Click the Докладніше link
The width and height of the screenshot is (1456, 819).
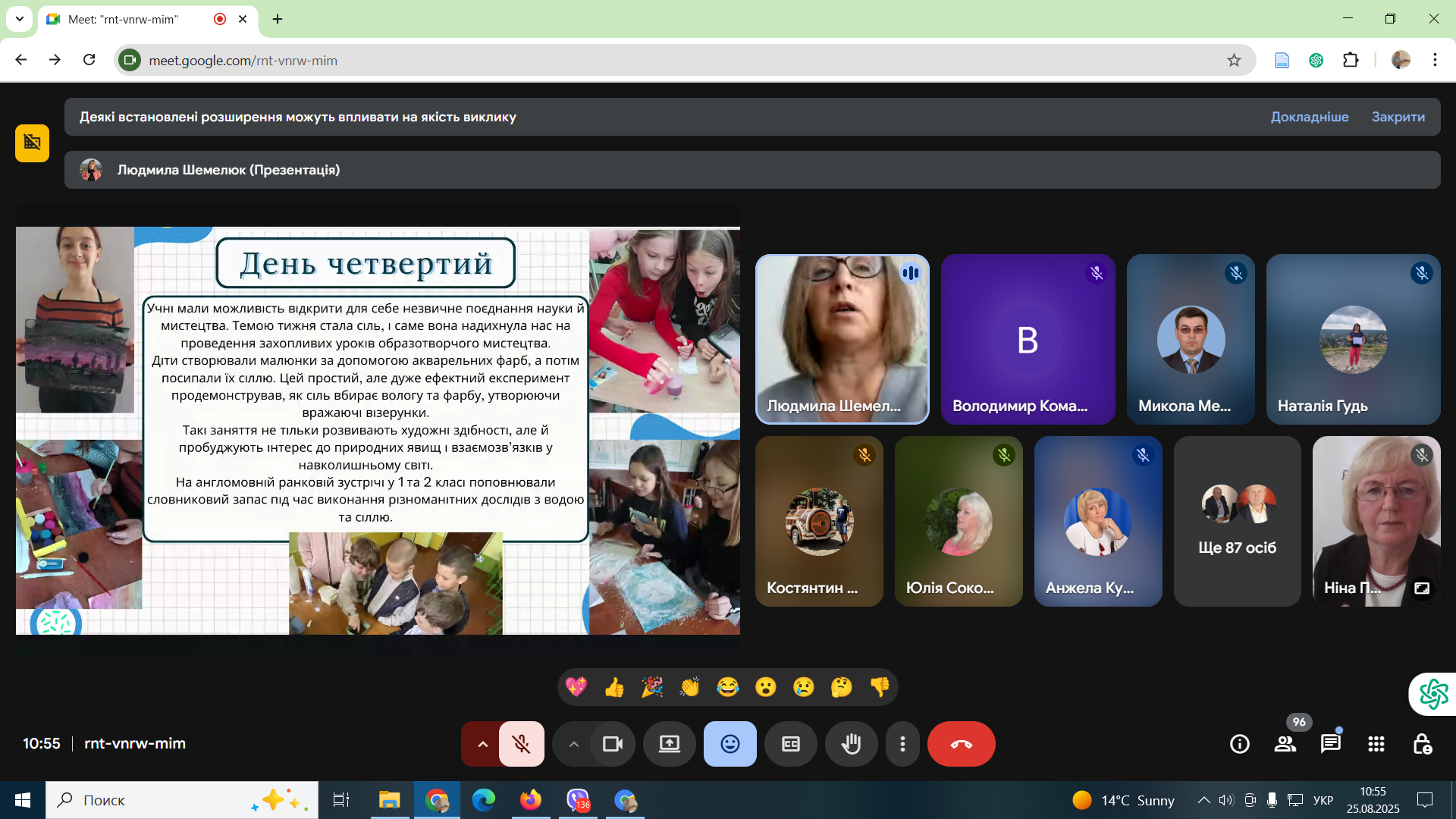[1310, 117]
